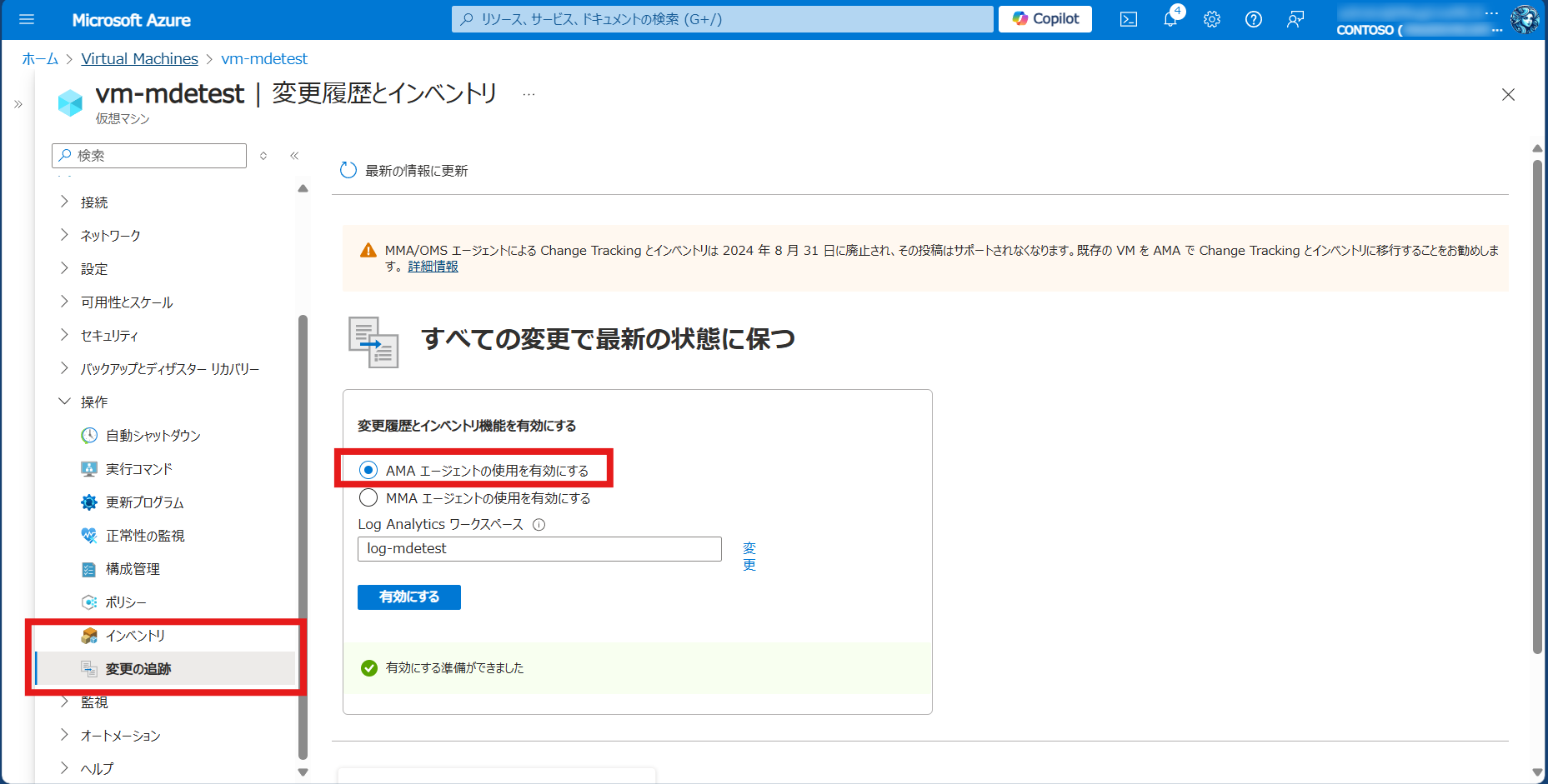Refresh with 最新の情報に更新
Image resolution: width=1548 pixels, height=784 pixels.
(x=404, y=171)
